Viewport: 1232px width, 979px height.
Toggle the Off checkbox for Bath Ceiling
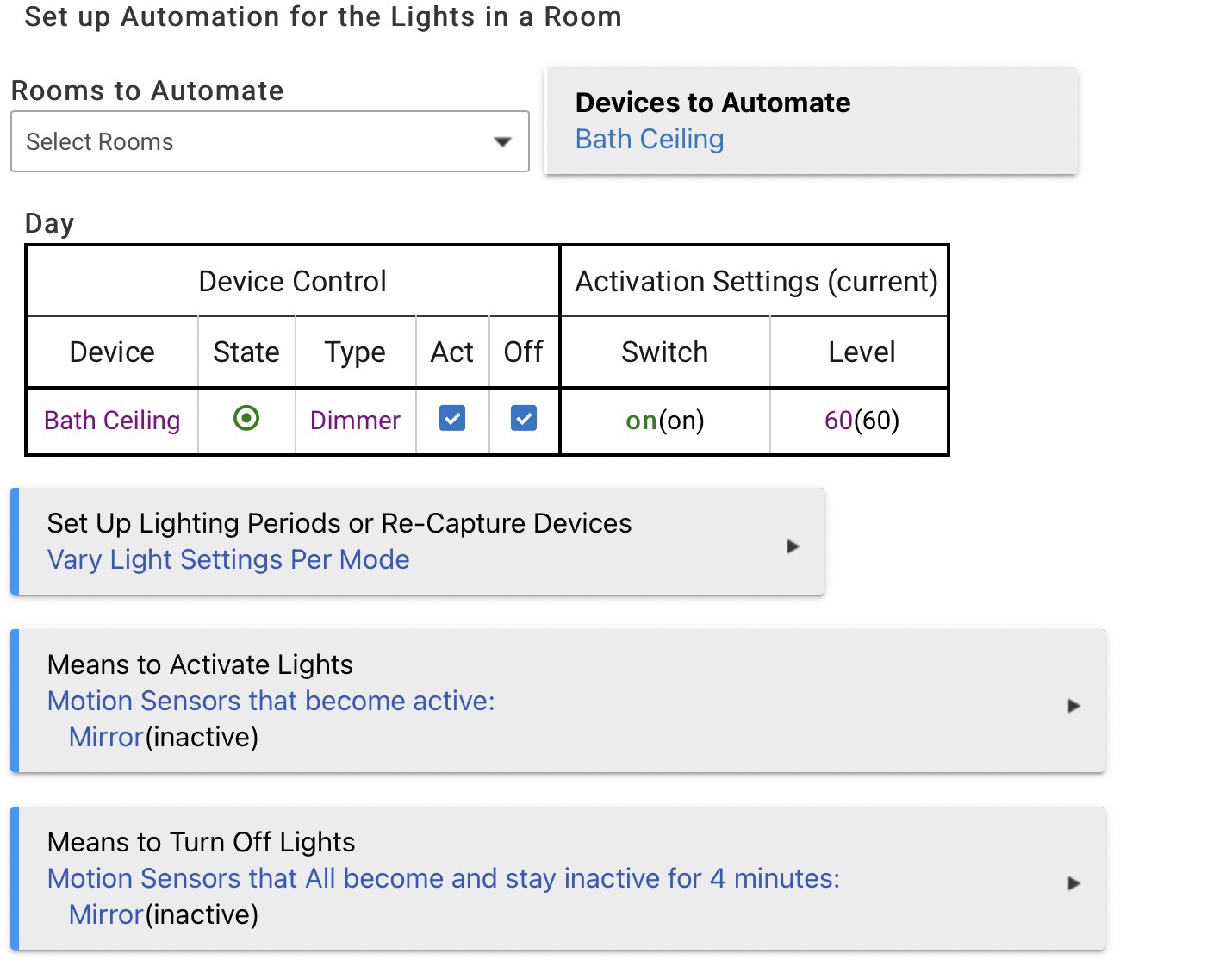coord(524,419)
